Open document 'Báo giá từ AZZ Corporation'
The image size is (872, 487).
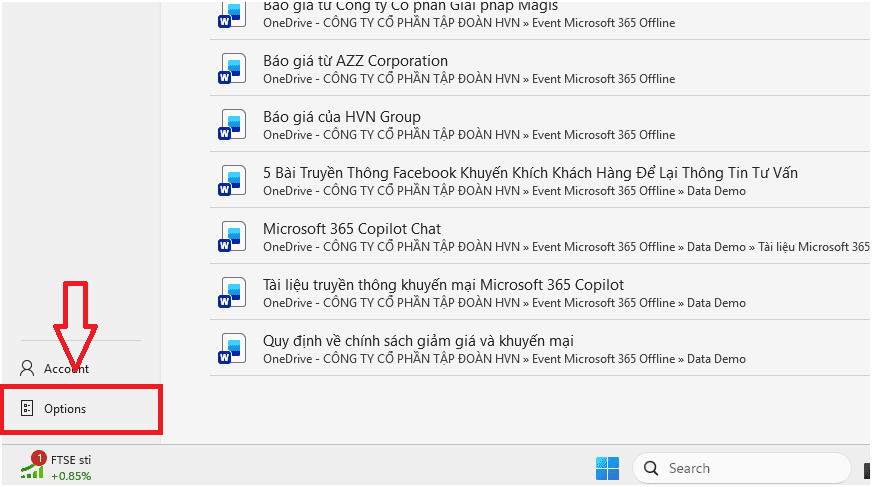click(x=355, y=61)
